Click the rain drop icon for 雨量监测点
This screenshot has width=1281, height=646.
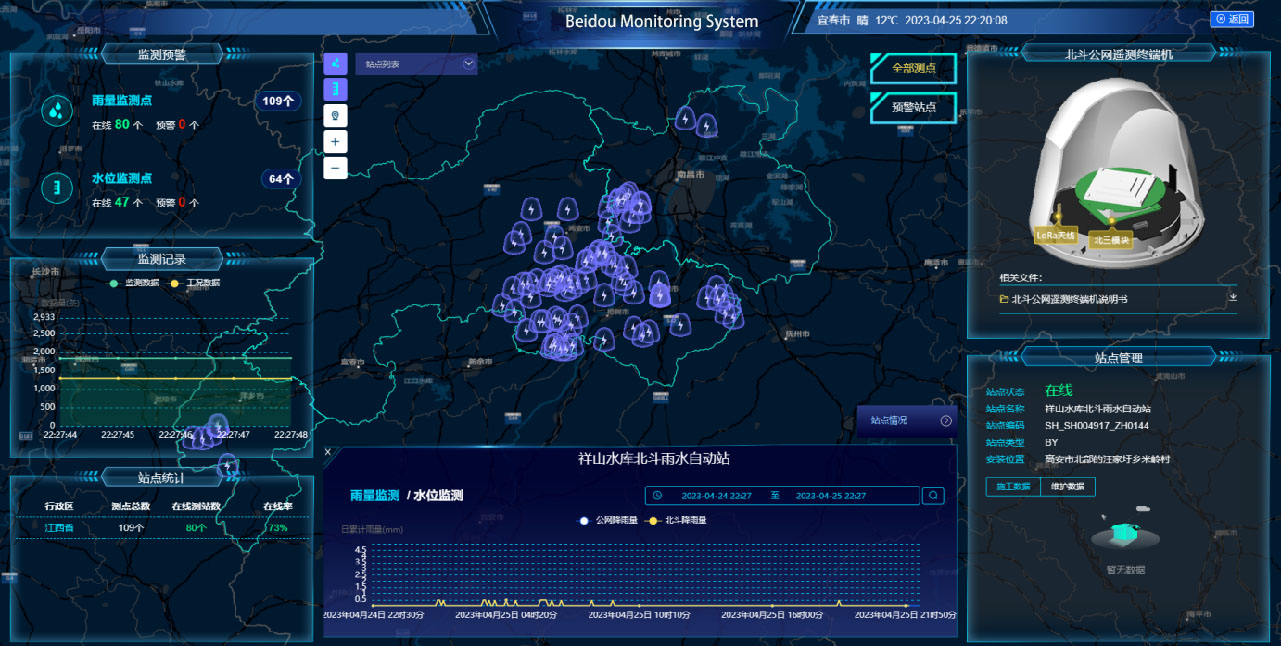tap(56, 110)
